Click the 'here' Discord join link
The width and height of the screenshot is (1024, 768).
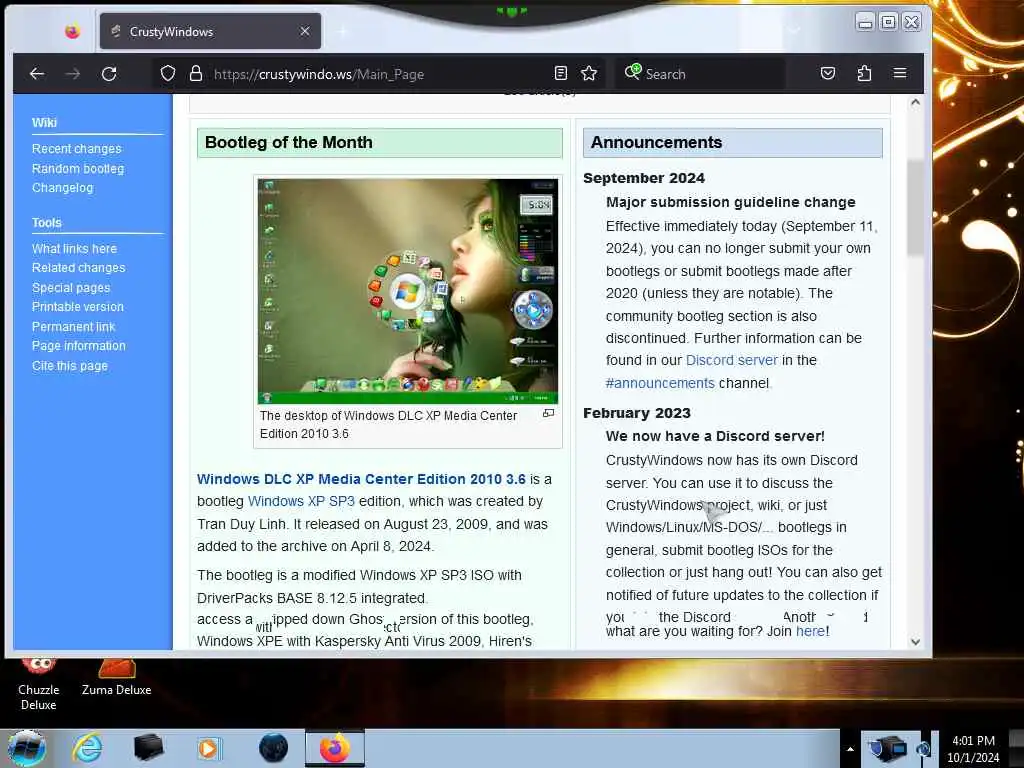click(x=810, y=631)
